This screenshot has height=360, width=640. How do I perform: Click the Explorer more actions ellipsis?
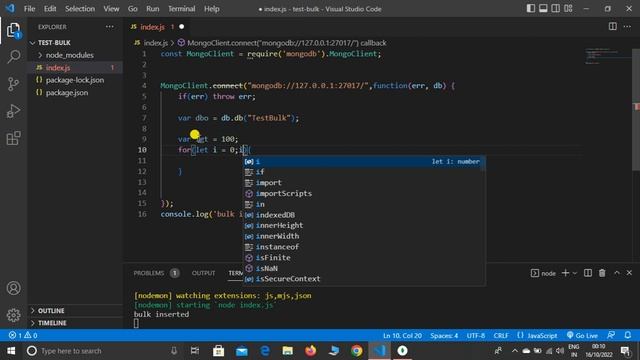110,27
